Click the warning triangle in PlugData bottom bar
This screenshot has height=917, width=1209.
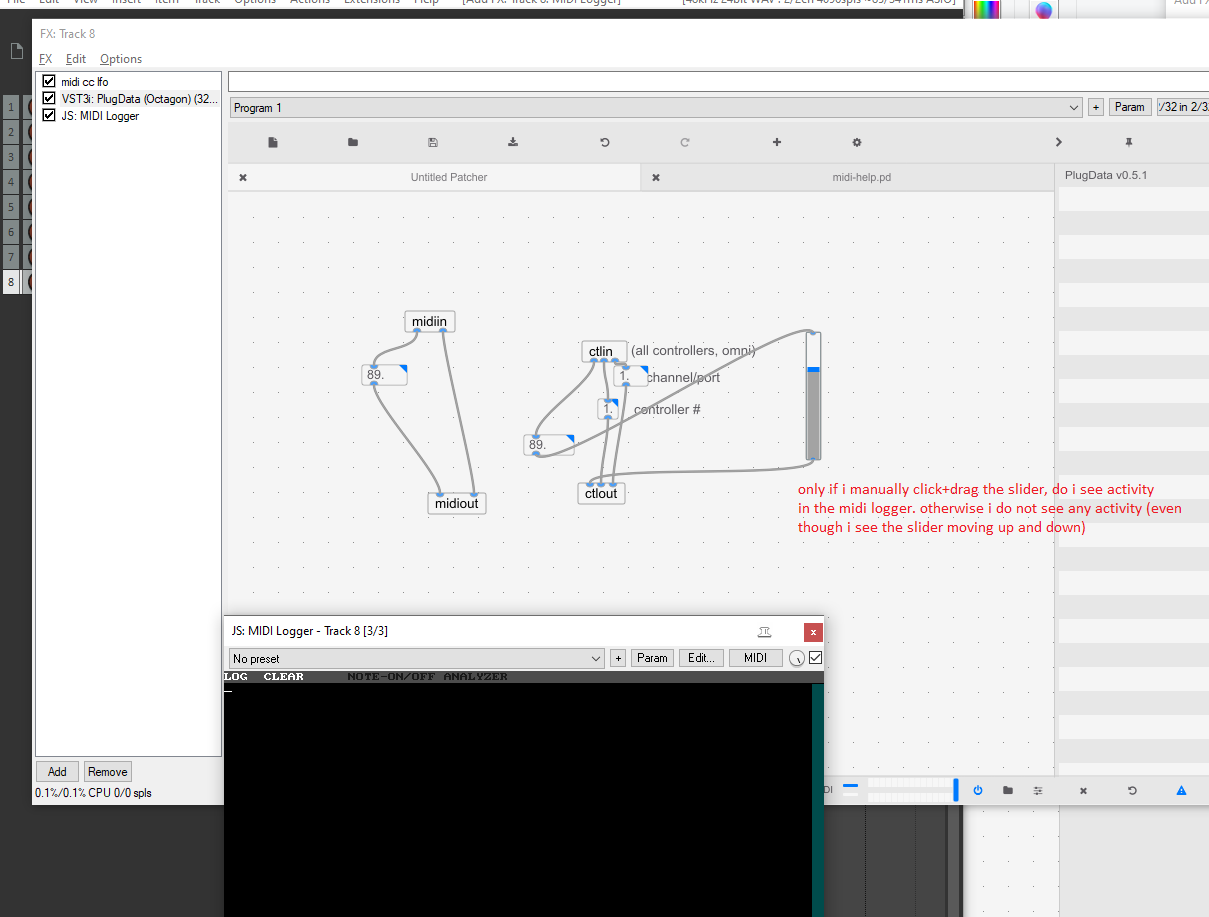pyautogui.click(x=1180, y=790)
